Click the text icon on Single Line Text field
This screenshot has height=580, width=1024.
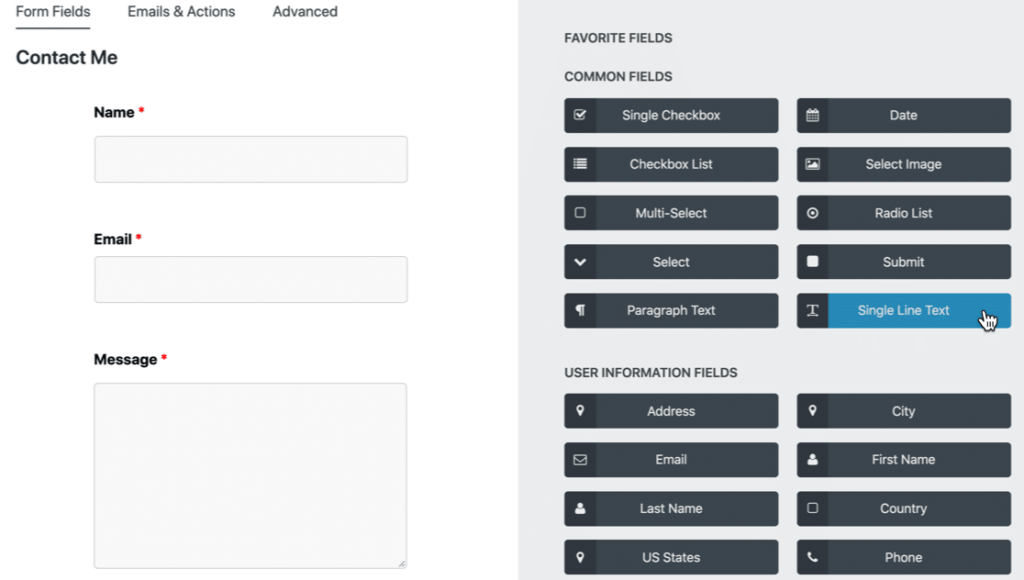click(812, 310)
